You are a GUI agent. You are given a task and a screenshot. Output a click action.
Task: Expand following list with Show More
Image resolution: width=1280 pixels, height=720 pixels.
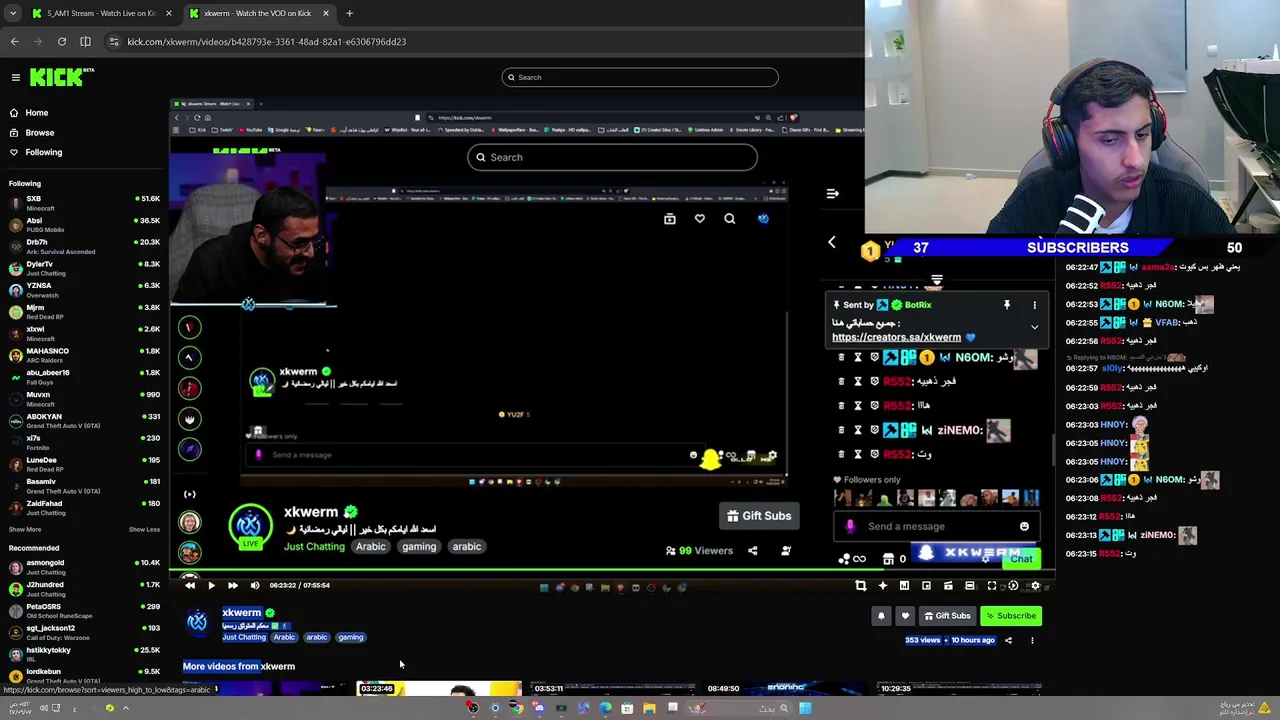tap(25, 529)
